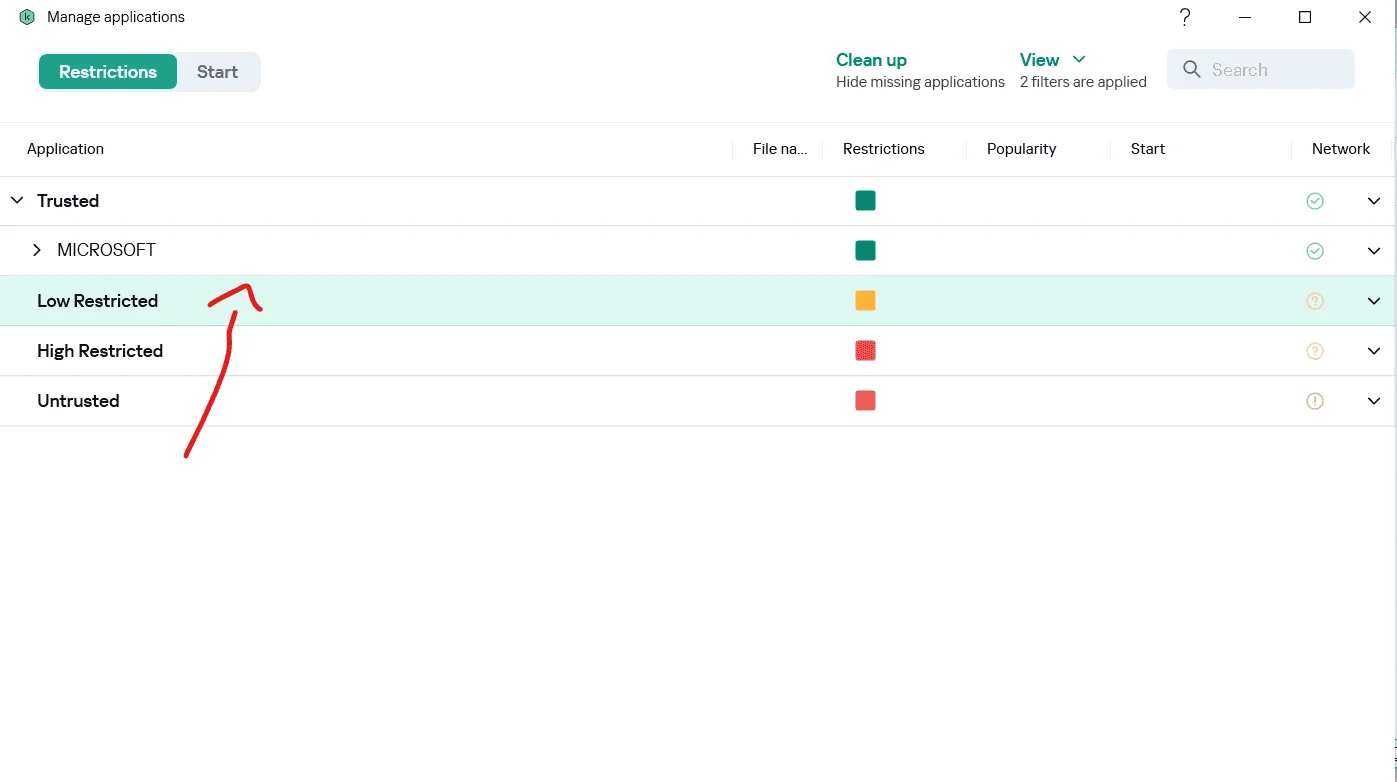Select the High Restricted group row

click(698, 351)
